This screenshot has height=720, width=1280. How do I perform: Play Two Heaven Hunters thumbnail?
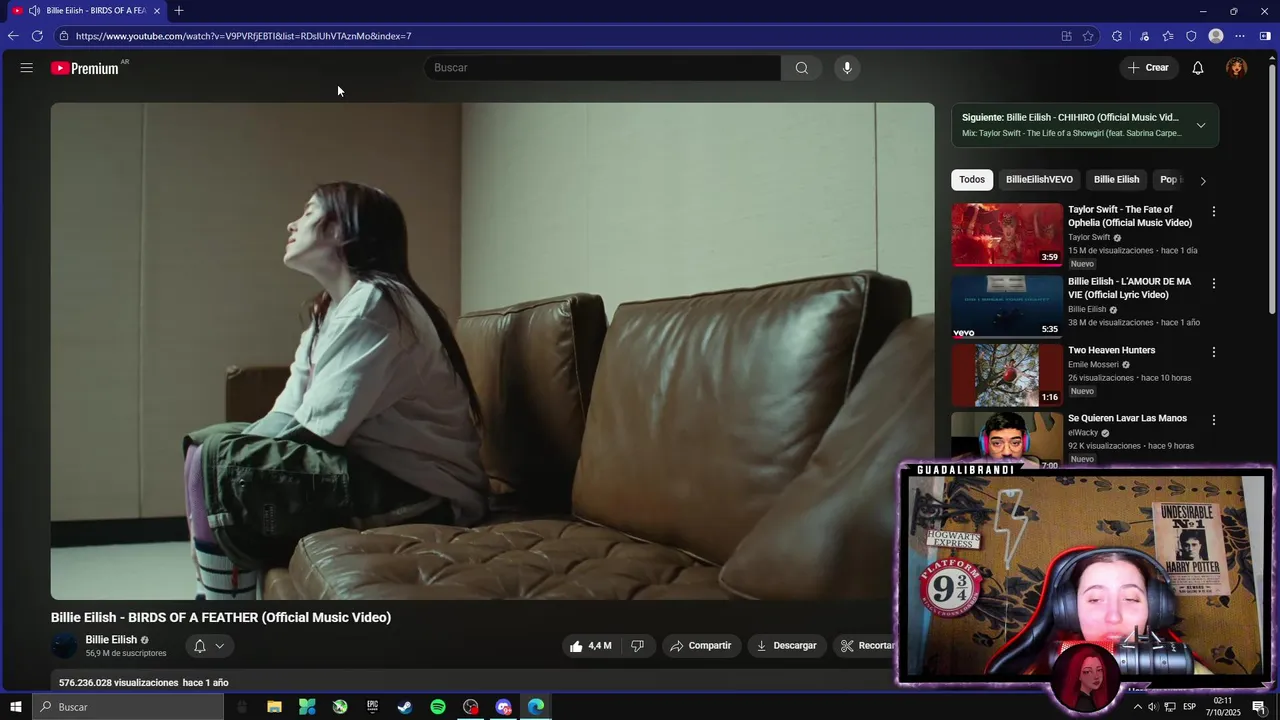click(1007, 375)
